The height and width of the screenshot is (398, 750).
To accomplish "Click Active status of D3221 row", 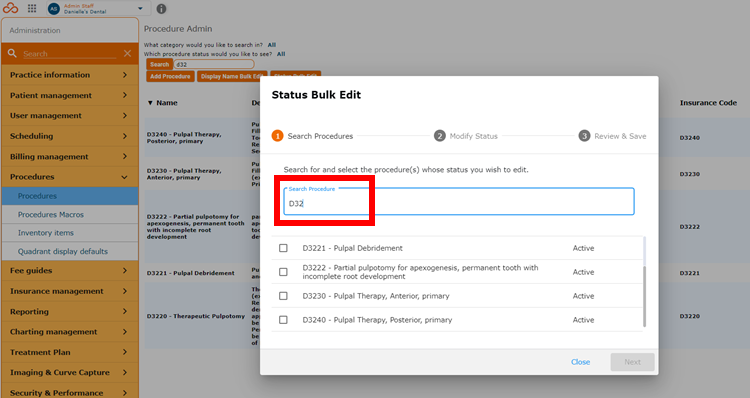I will coord(584,248).
